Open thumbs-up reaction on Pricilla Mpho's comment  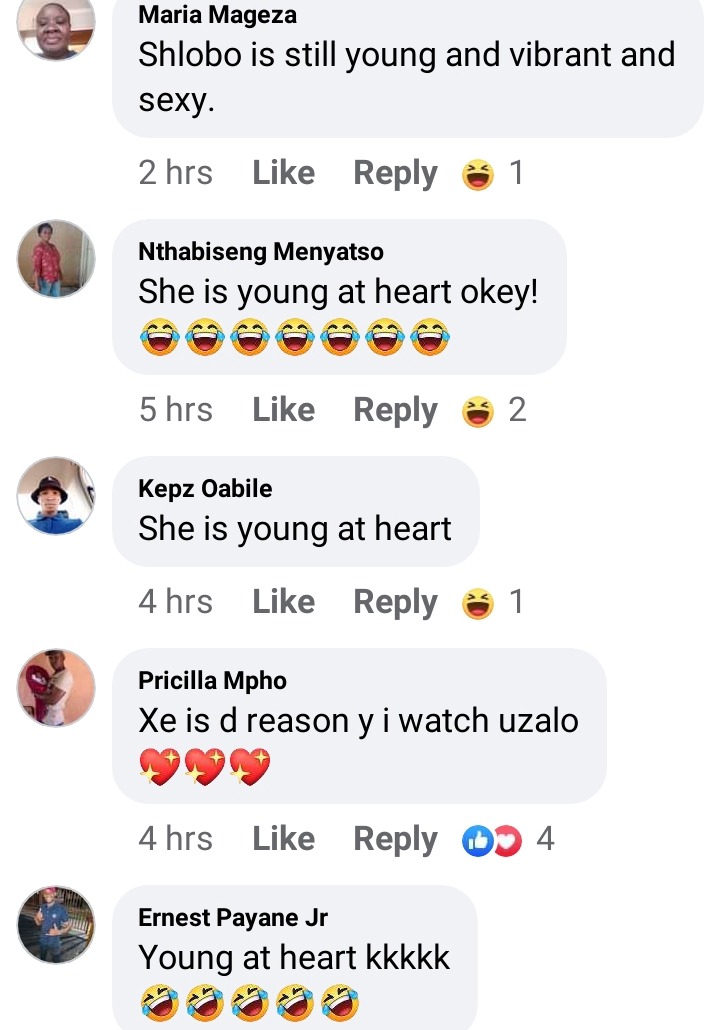point(478,840)
